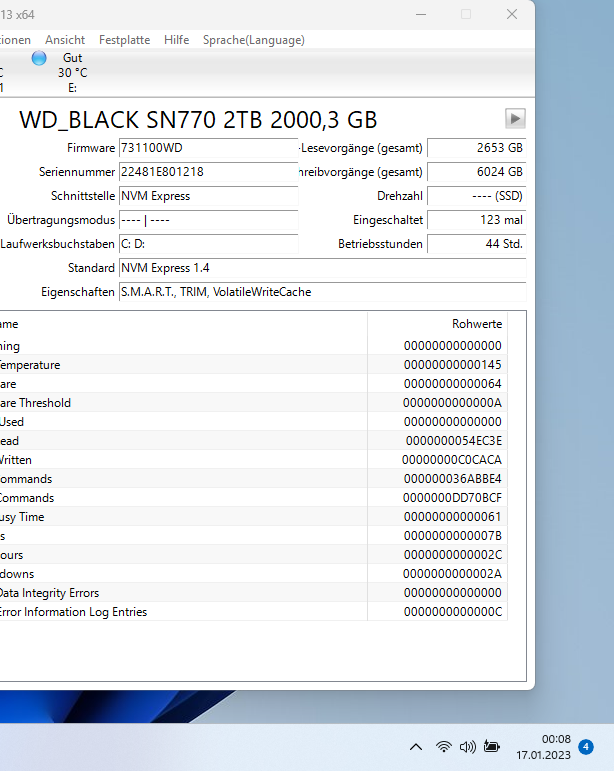Show hidden tray icons chevron
This screenshot has width=614, height=771.
click(x=416, y=747)
